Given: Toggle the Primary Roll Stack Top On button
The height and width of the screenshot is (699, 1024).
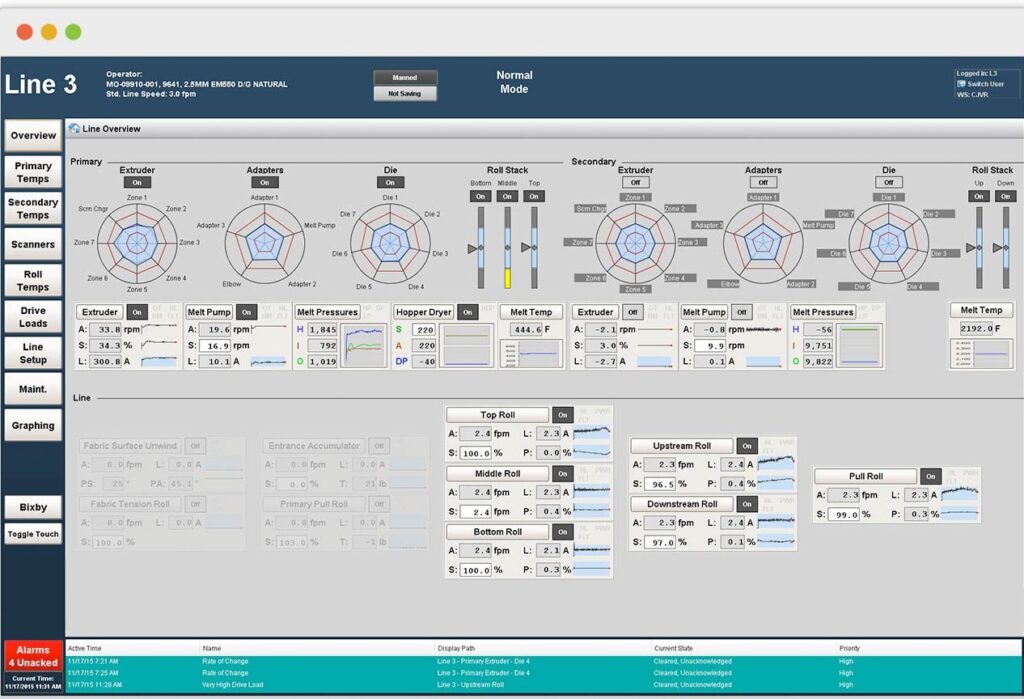Looking at the screenshot, I should point(534,197).
